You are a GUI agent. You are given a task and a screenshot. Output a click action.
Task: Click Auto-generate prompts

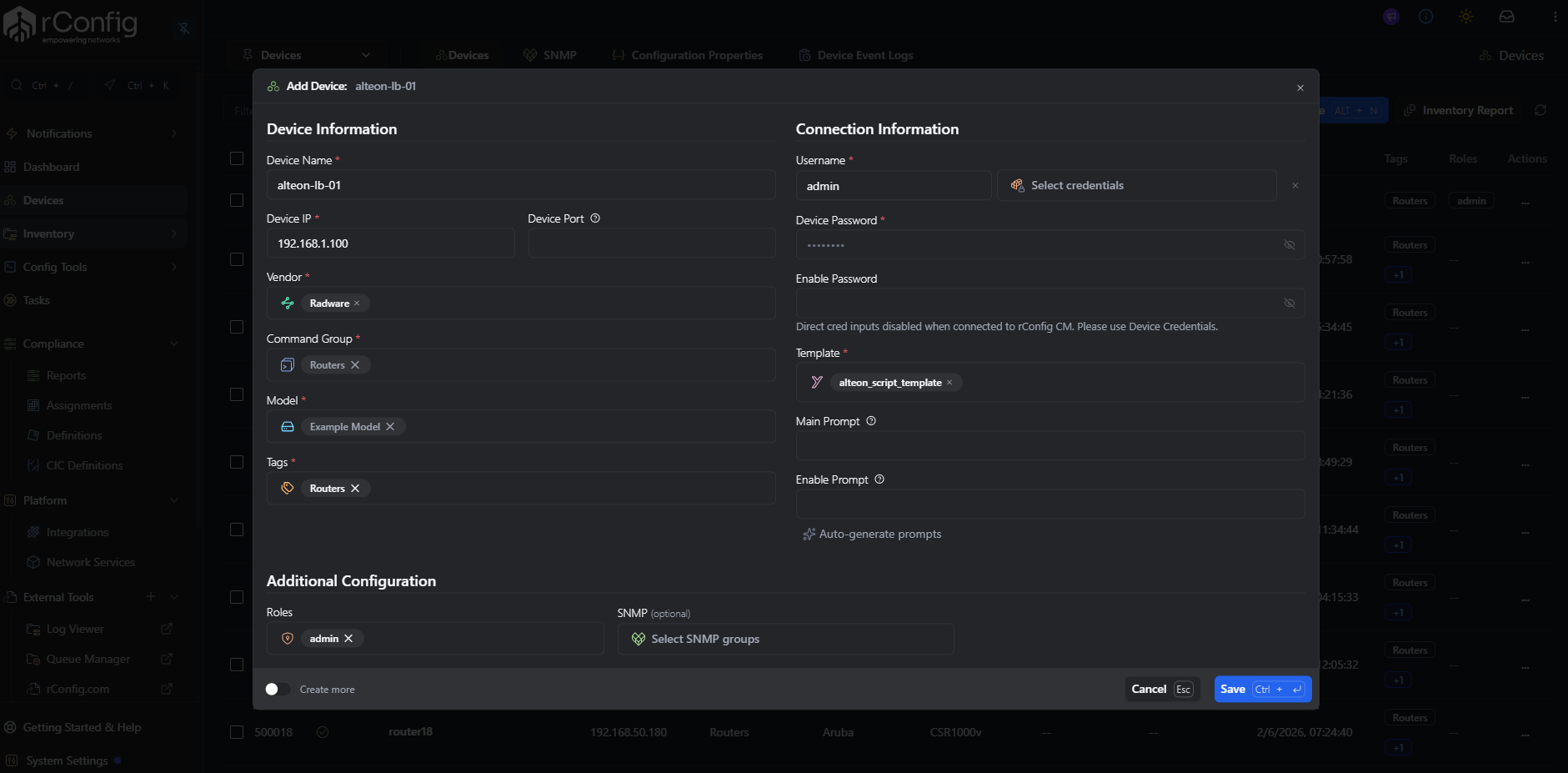pos(872,534)
